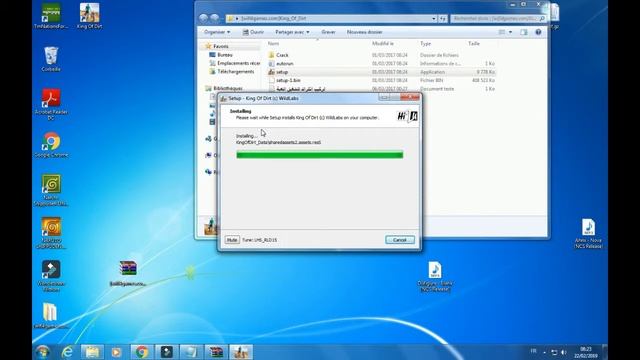Sort files by Taille column header

[x=474, y=43]
